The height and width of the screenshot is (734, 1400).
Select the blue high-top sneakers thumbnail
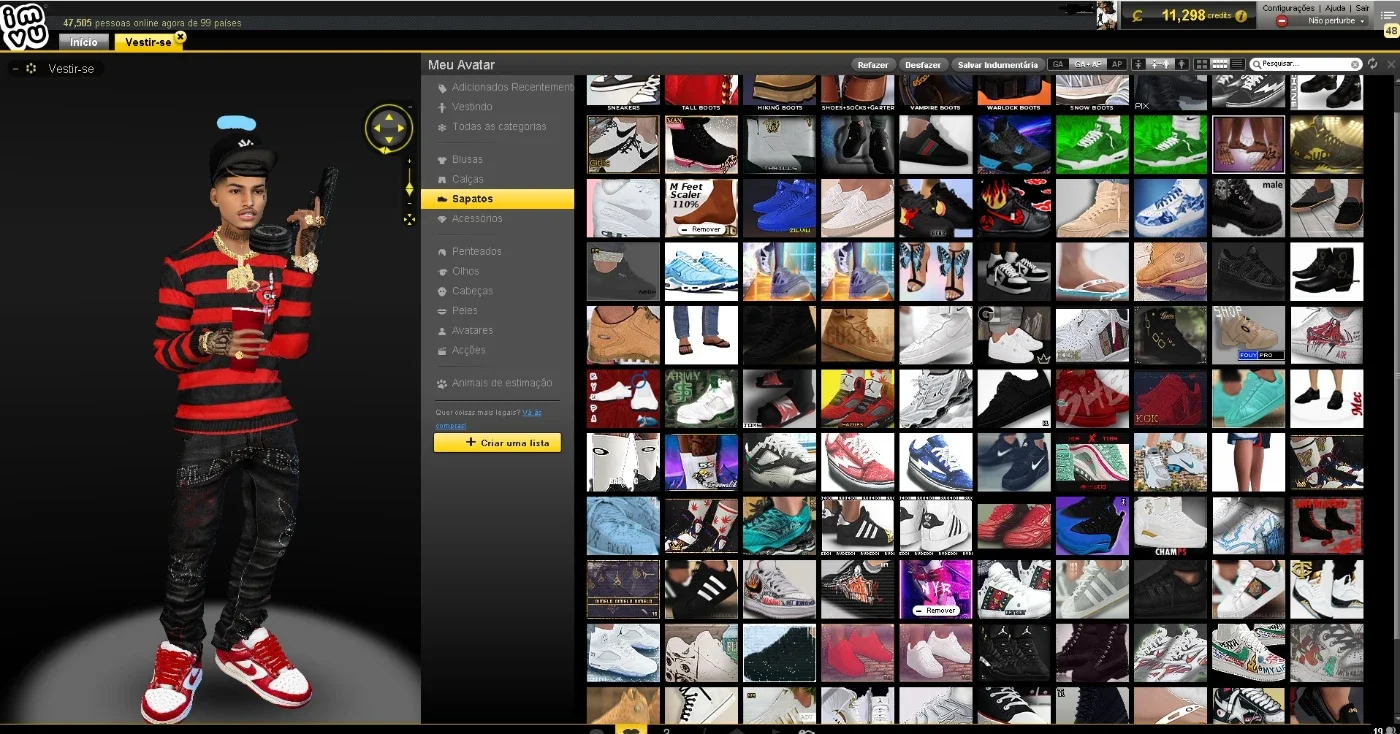[779, 208]
